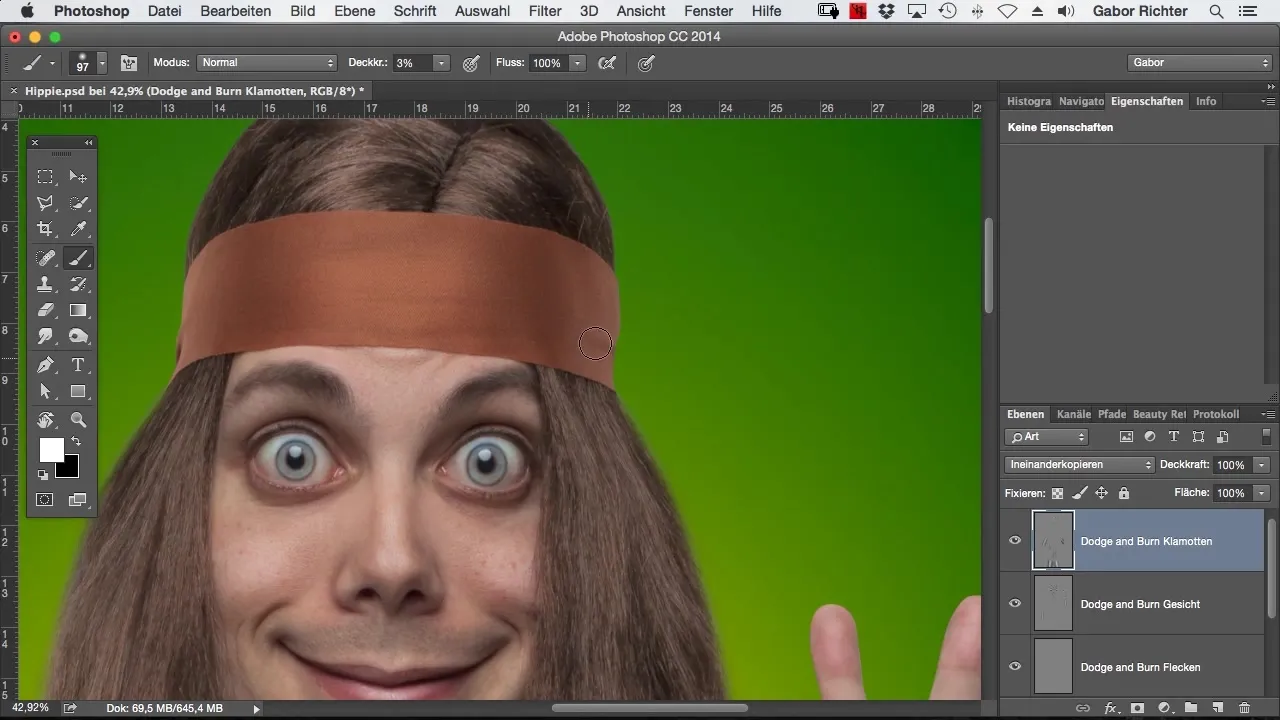Toggle lock position
Image resolution: width=1280 pixels, height=720 pixels.
pyautogui.click(x=1101, y=493)
